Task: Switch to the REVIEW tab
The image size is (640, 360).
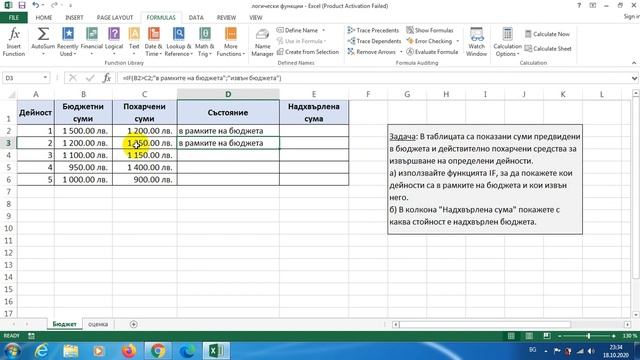Action: [226, 18]
